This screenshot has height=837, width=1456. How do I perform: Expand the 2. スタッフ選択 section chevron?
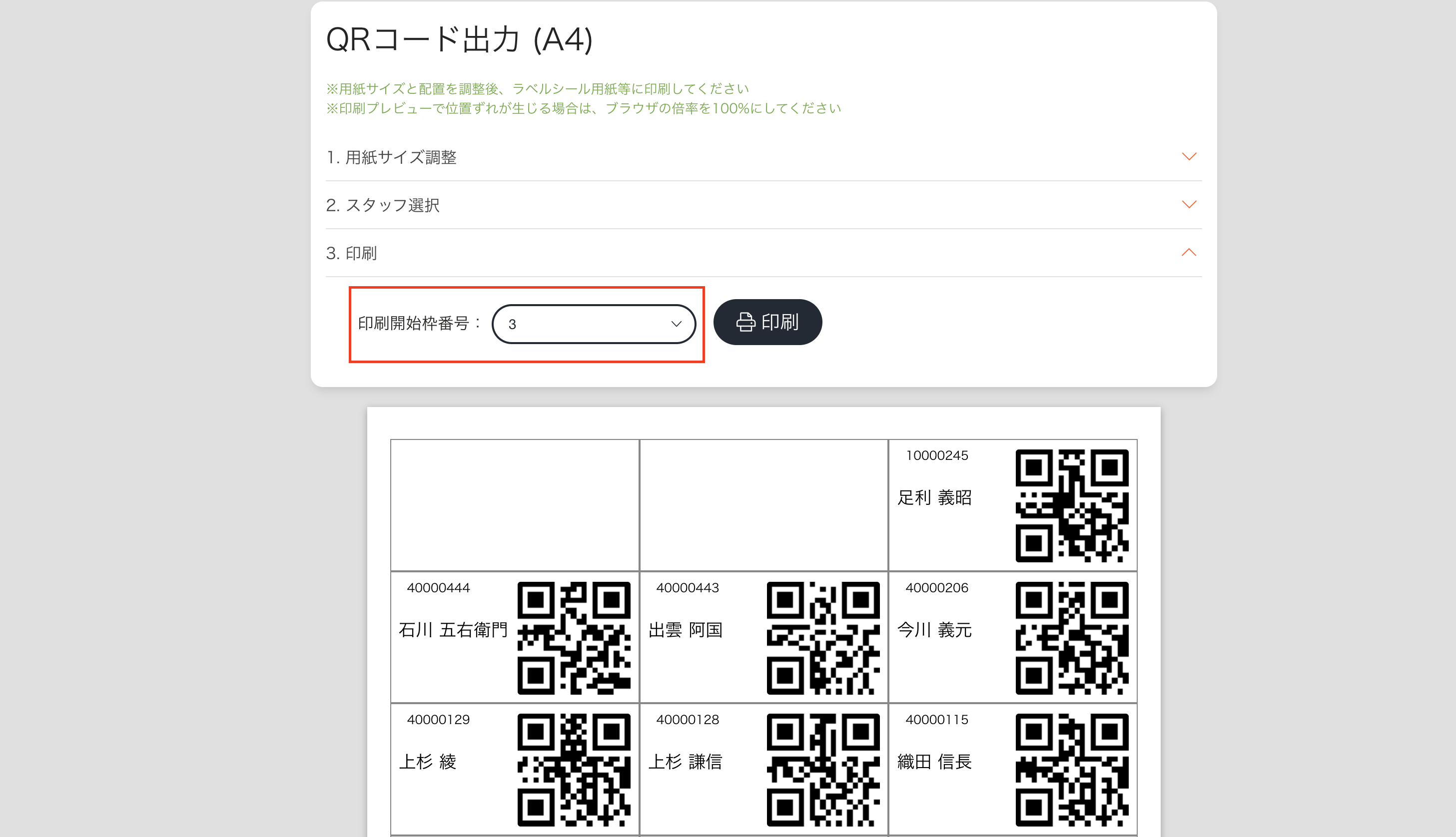coord(1189,205)
